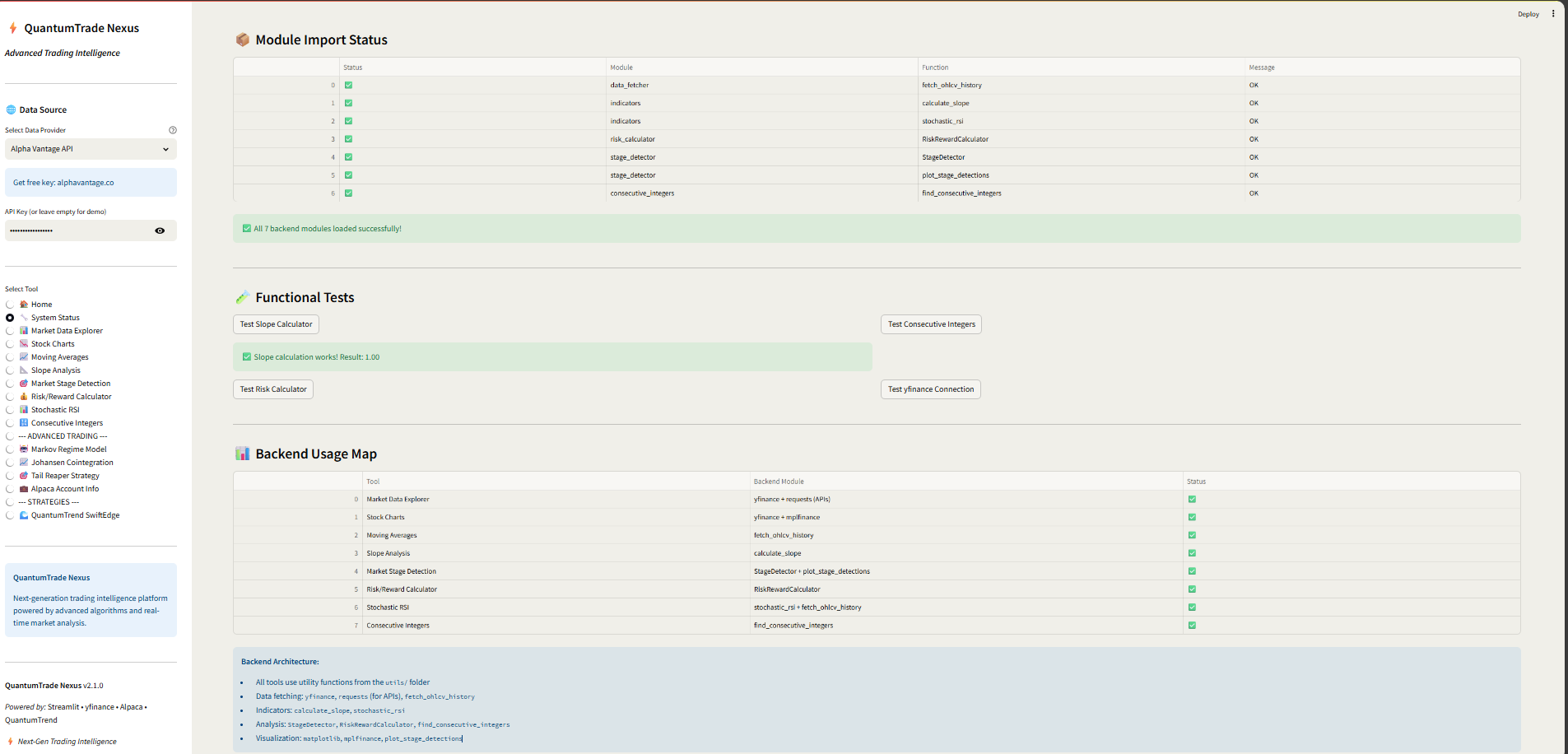1568x754 pixels.
Task: Click the globe icon next to Data Source
Action: pyautogui.click(x=11, y=109)
